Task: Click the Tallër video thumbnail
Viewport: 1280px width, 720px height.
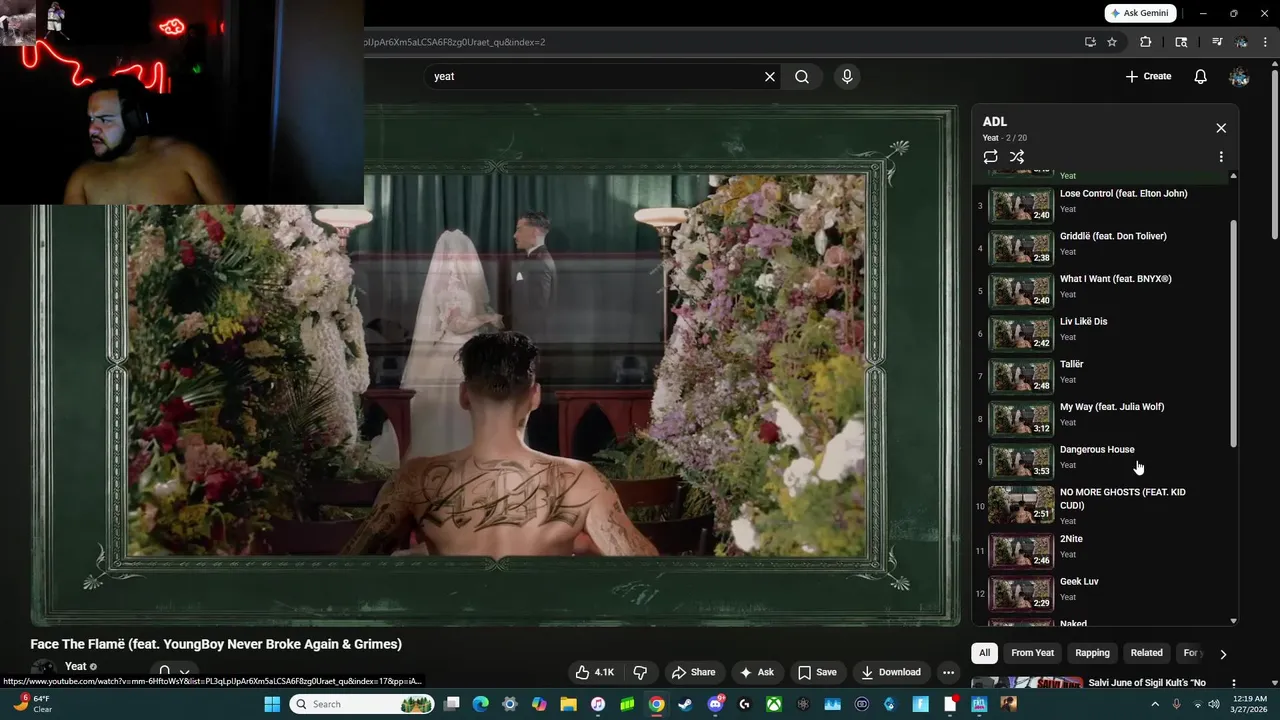Action: coord(1021,376)
